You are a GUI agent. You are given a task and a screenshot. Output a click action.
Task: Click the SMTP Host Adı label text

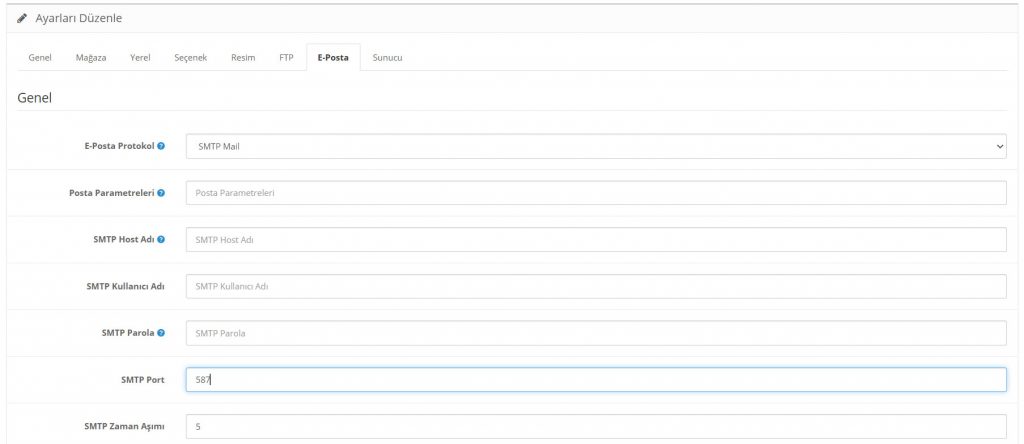pyautogui.click(x=124, y=240)
